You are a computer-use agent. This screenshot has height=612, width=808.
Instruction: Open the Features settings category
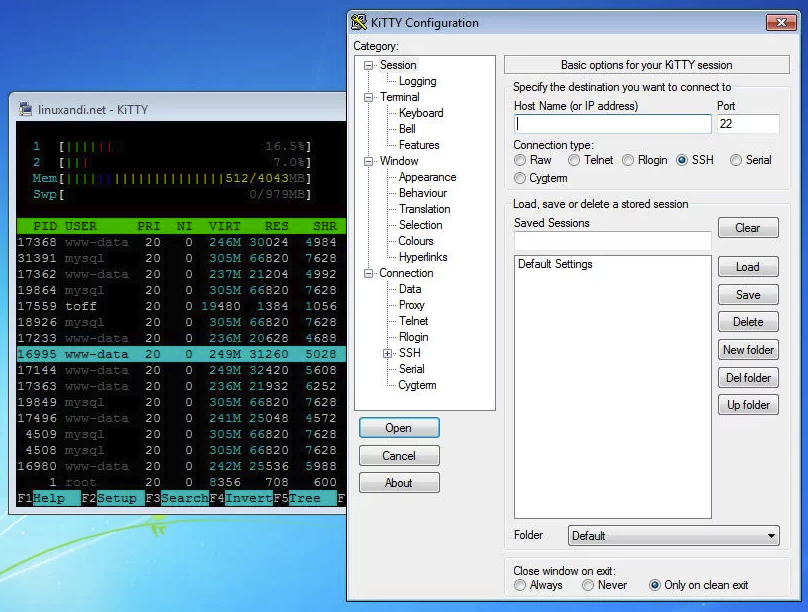tap(419, 145)
